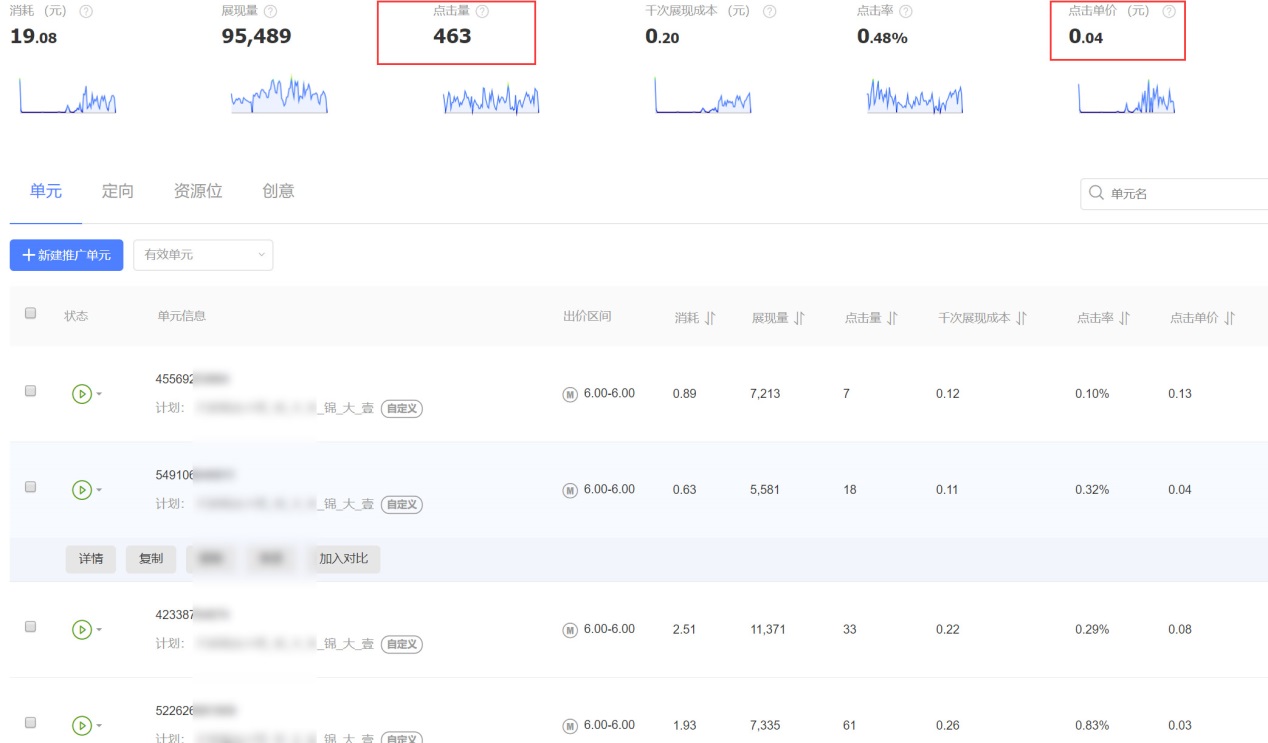Image resolution: width=1268 pixels, height=743 pixels.
Task: Check the box for unit 455692
Action: click(x=30, y=391)
